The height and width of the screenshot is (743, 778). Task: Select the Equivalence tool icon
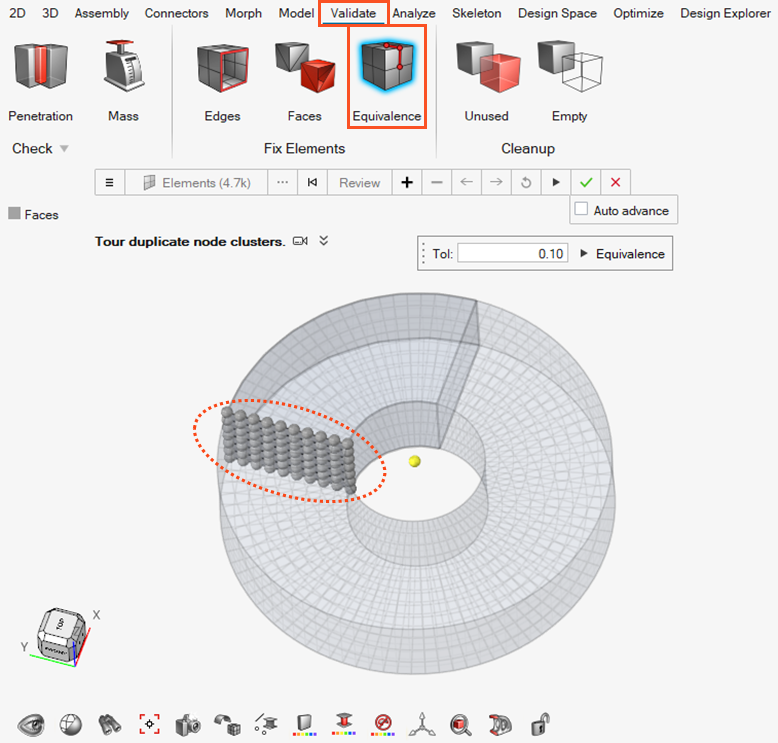(x=387, y=67)
